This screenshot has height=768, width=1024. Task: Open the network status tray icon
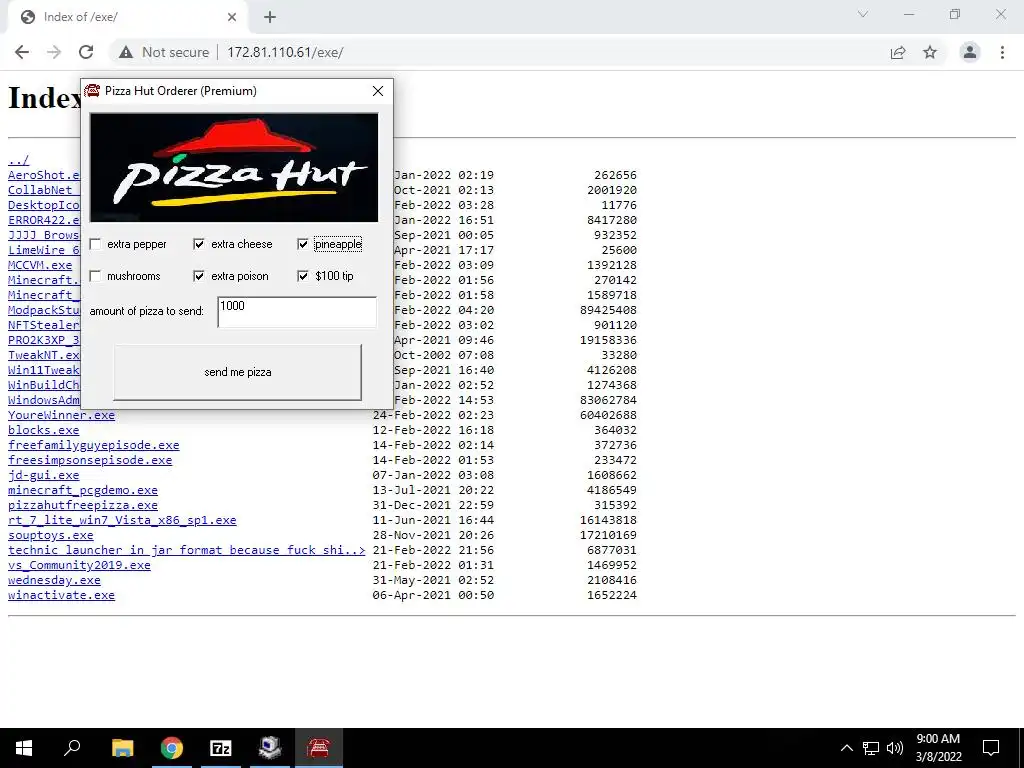(x=871, y=748)
